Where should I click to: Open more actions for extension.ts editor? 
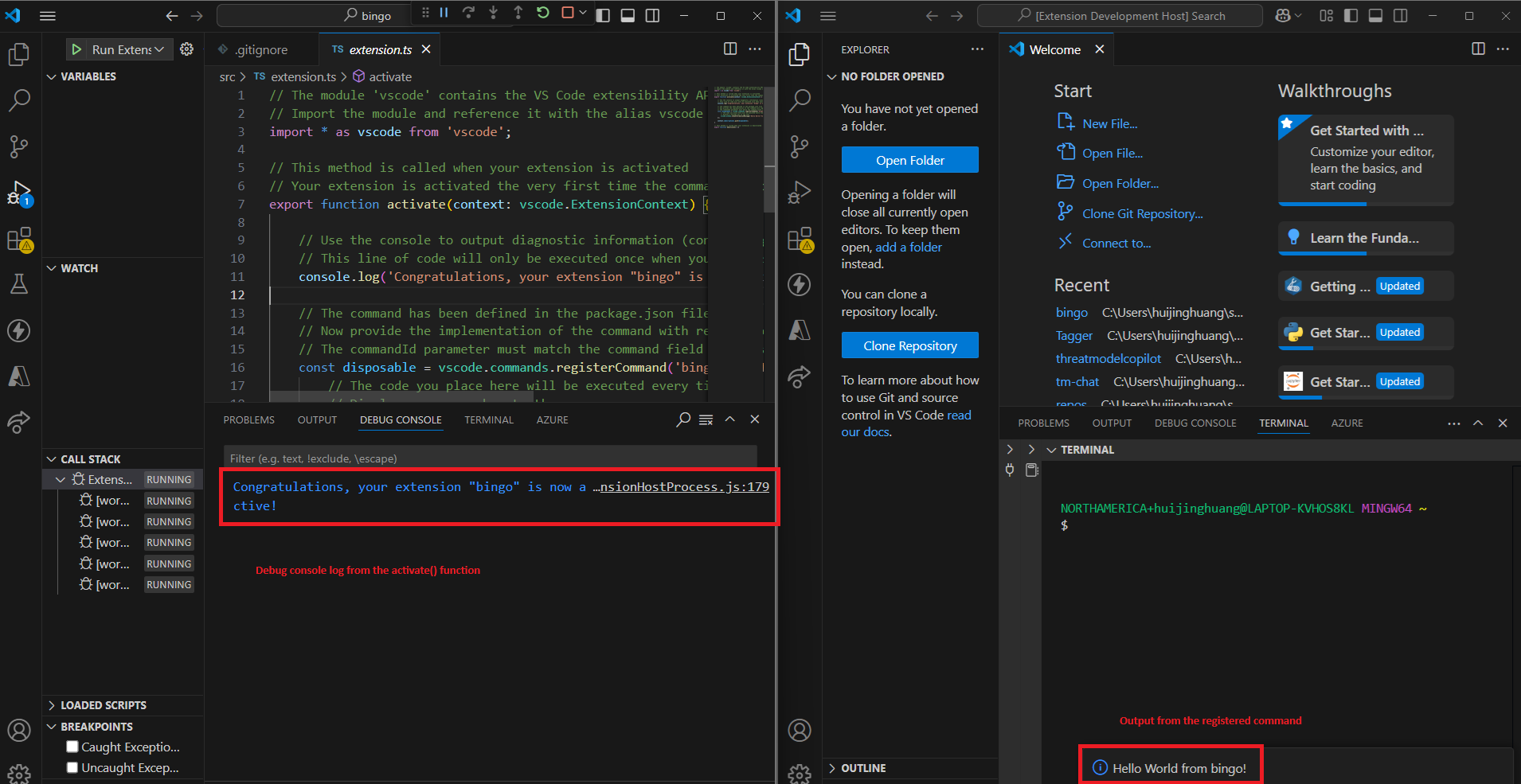point(755,49)
